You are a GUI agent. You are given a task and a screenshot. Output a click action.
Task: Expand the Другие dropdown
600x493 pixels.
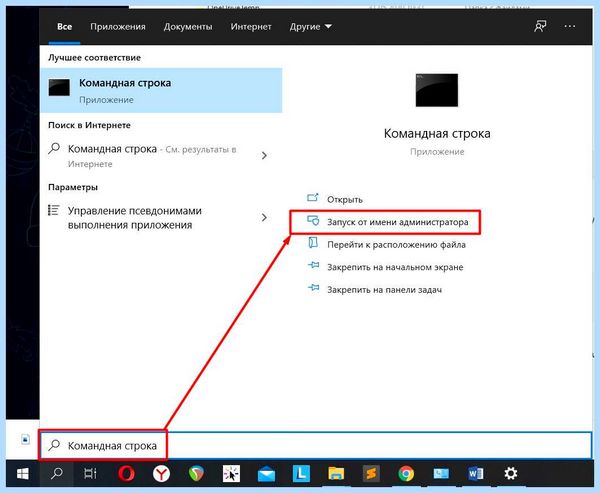click(x=310, y=27)
